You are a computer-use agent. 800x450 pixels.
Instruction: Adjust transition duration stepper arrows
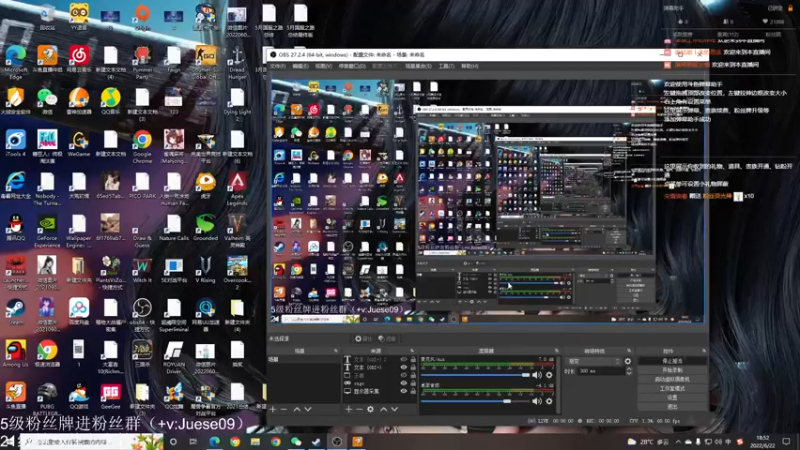tap(629, 371)
